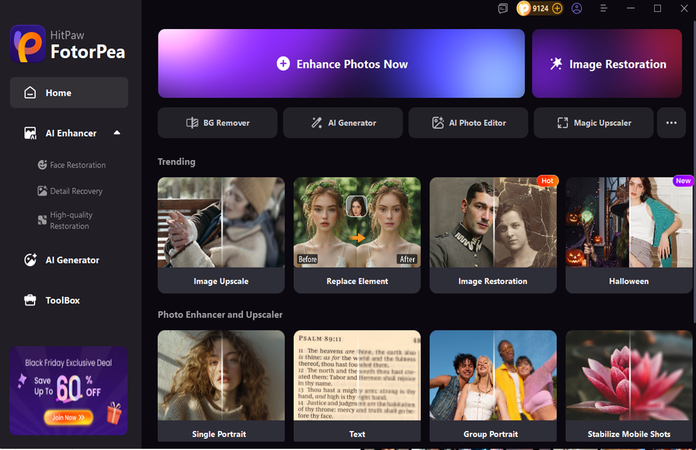696x450 pixels.
Task: Open the Image Upscale trending card
Action: click(221, 235)
